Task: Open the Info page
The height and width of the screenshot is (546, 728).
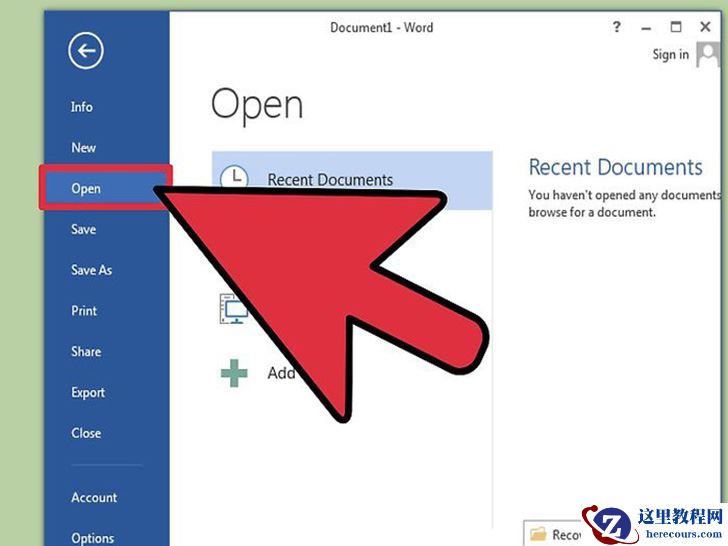Action: (x=82, y=107)
